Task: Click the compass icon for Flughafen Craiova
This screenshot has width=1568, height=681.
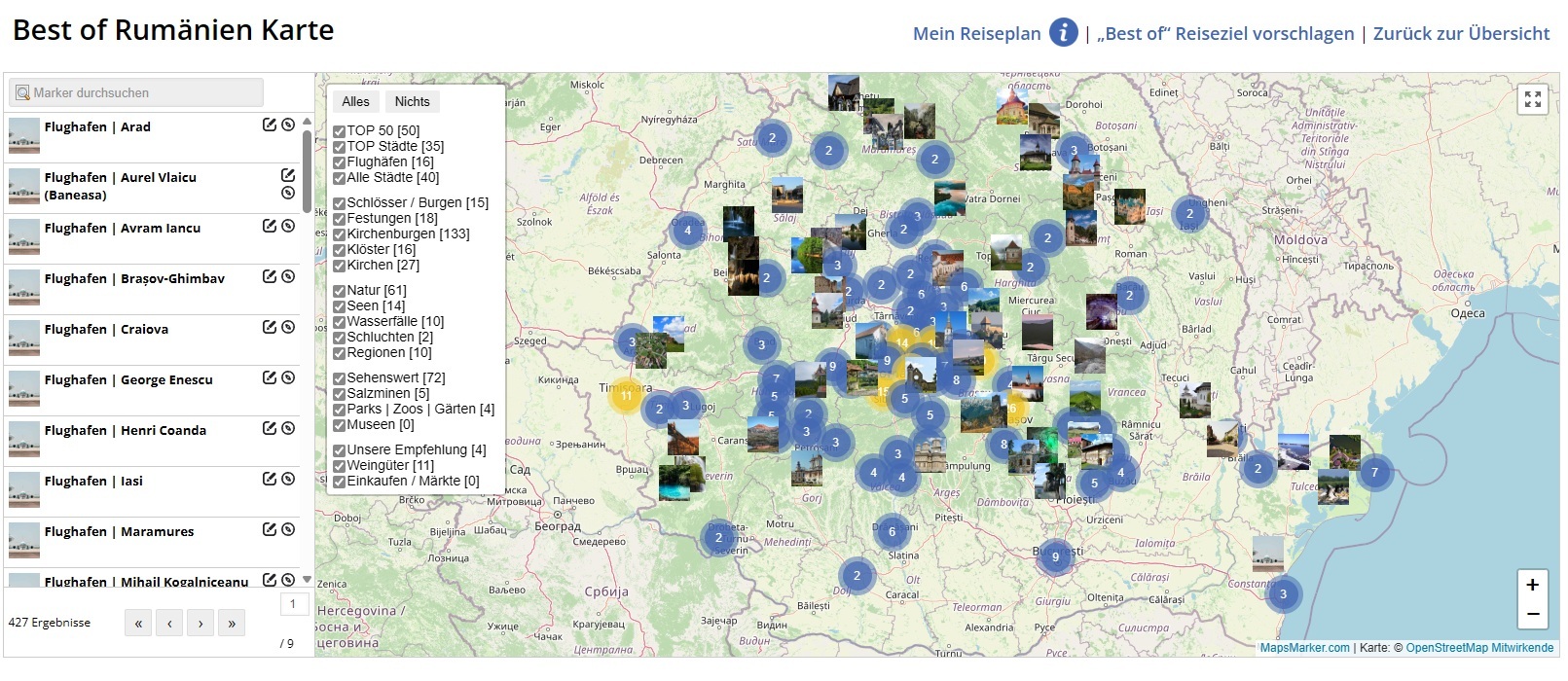Action: (x=288, y=327)
